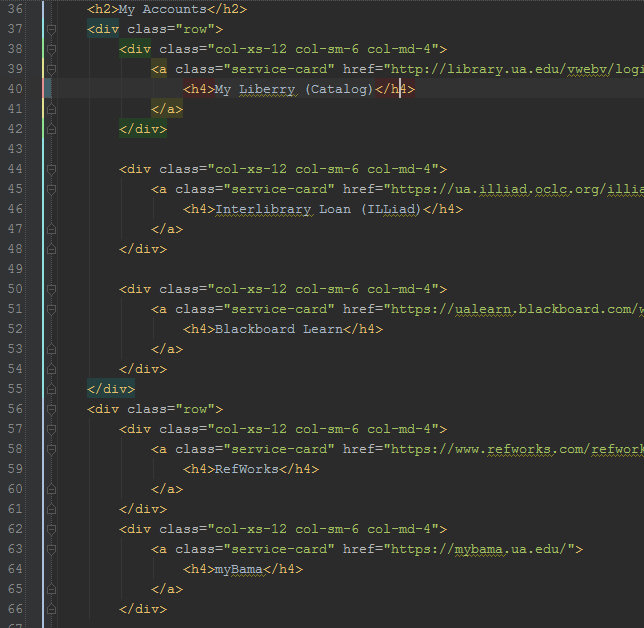
Task: Click the col-md-4 class on line 38
Action: click(x=399, y=49)
